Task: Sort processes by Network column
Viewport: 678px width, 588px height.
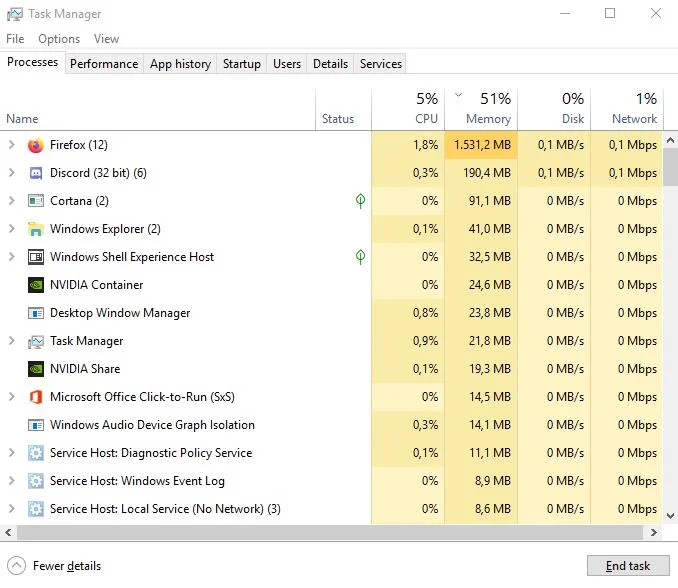Action: pyautogui.click(x=627, y=110)
